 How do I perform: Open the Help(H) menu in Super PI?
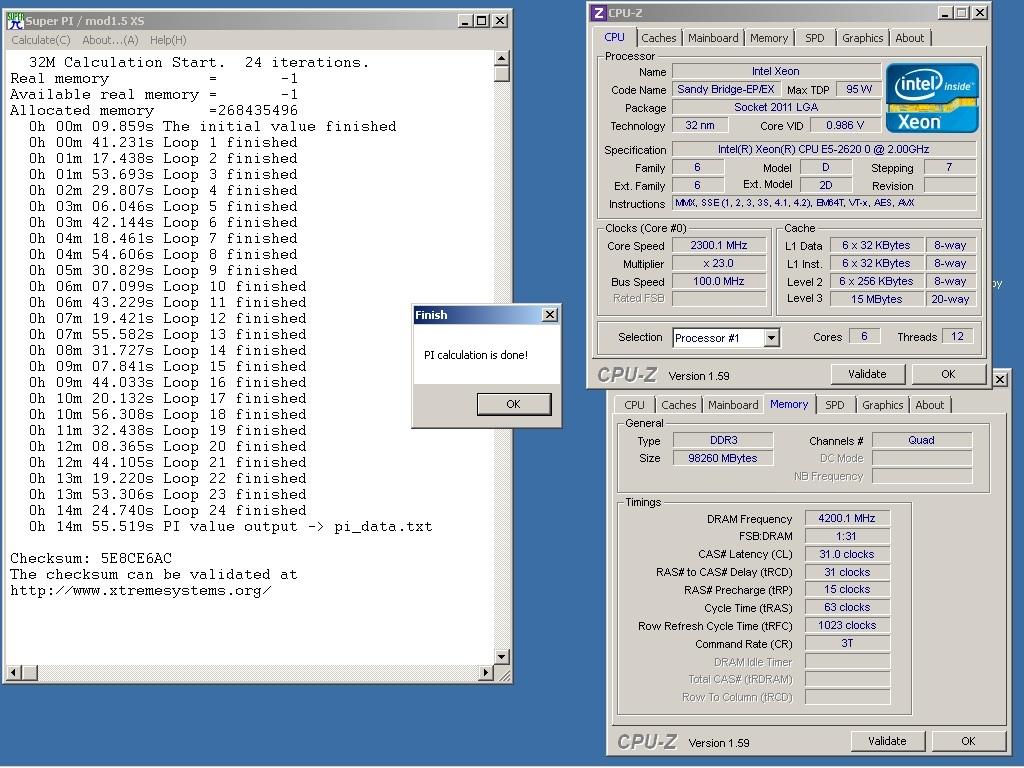168,40
